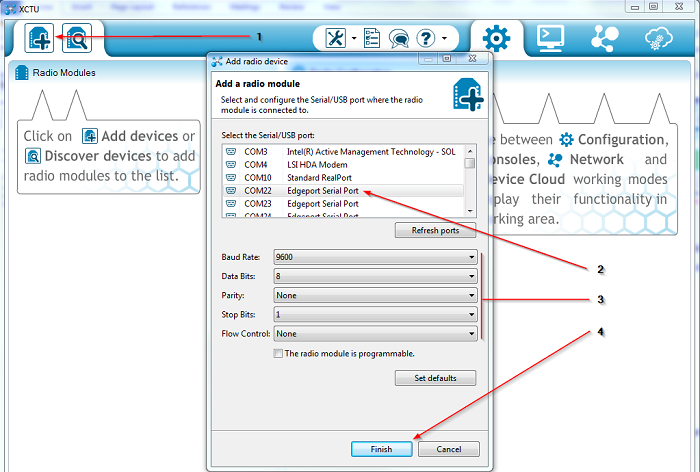Open the Baud Rate dropdown
The height and width of the screenshot is (472, 700).
pos(375,257)
